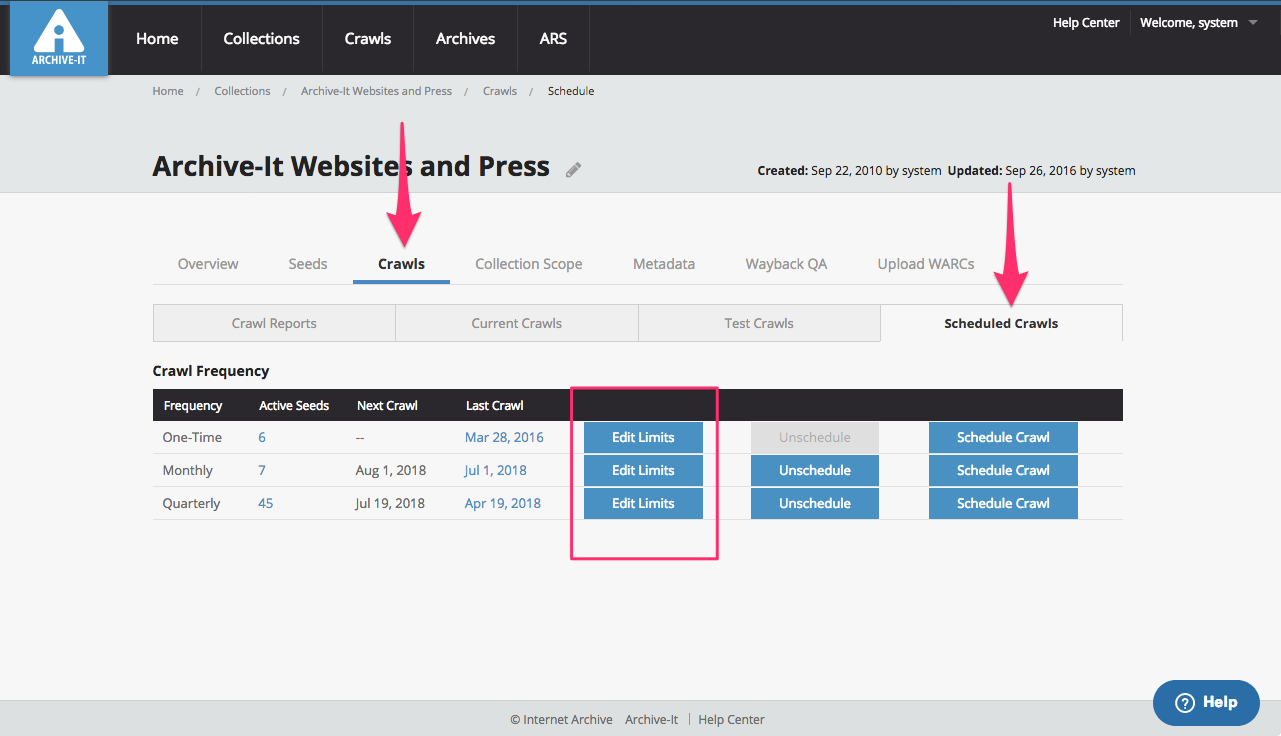1281x736 pixels.
Task: Select the Wayback QA tab
Action: coord(786,264)
